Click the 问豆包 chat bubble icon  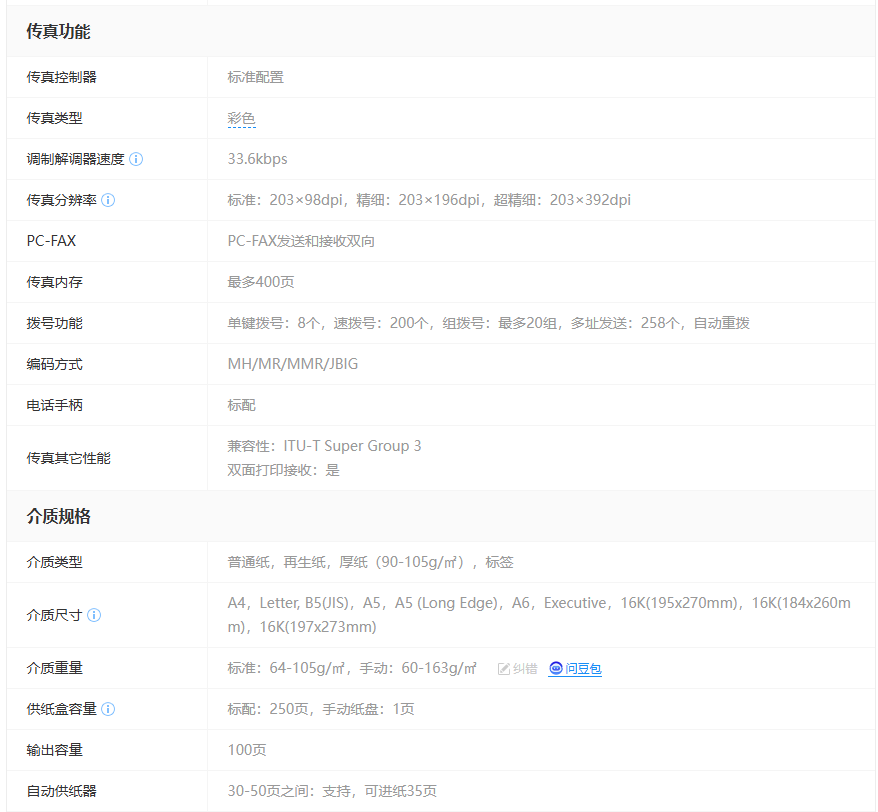coord(556,668)
